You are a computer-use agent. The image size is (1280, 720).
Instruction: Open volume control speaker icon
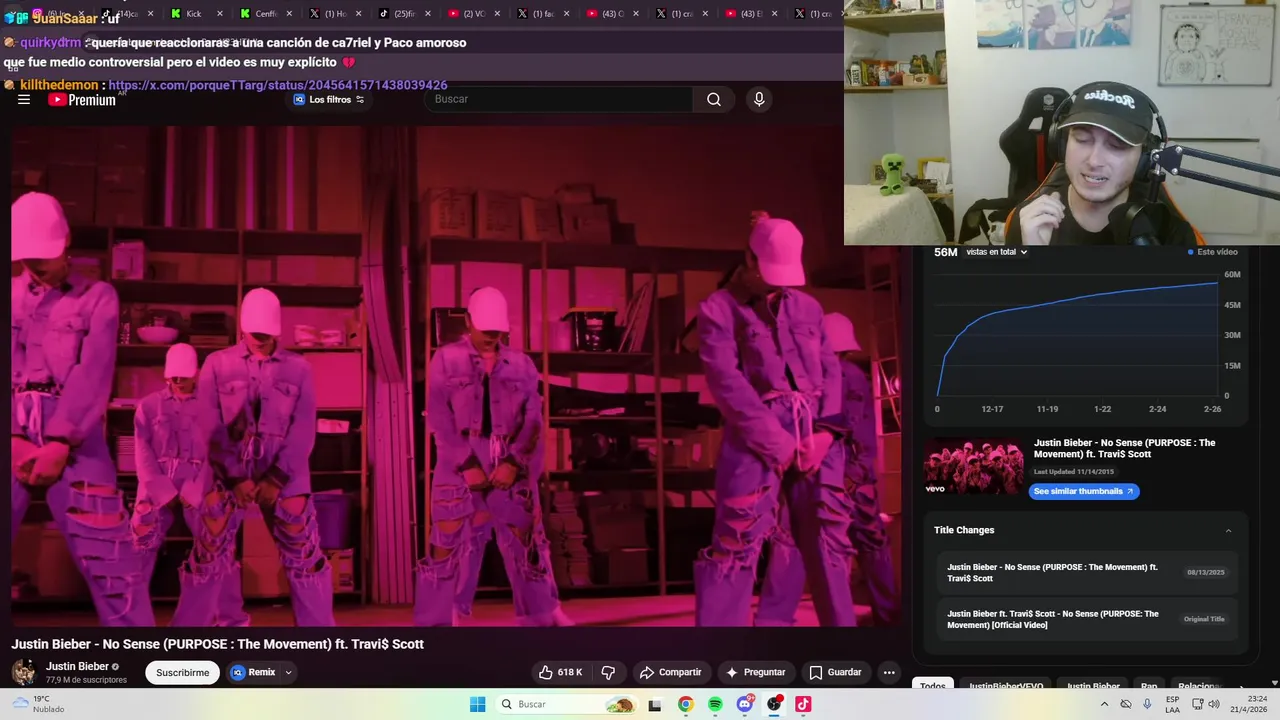[x=1214, y=704]
